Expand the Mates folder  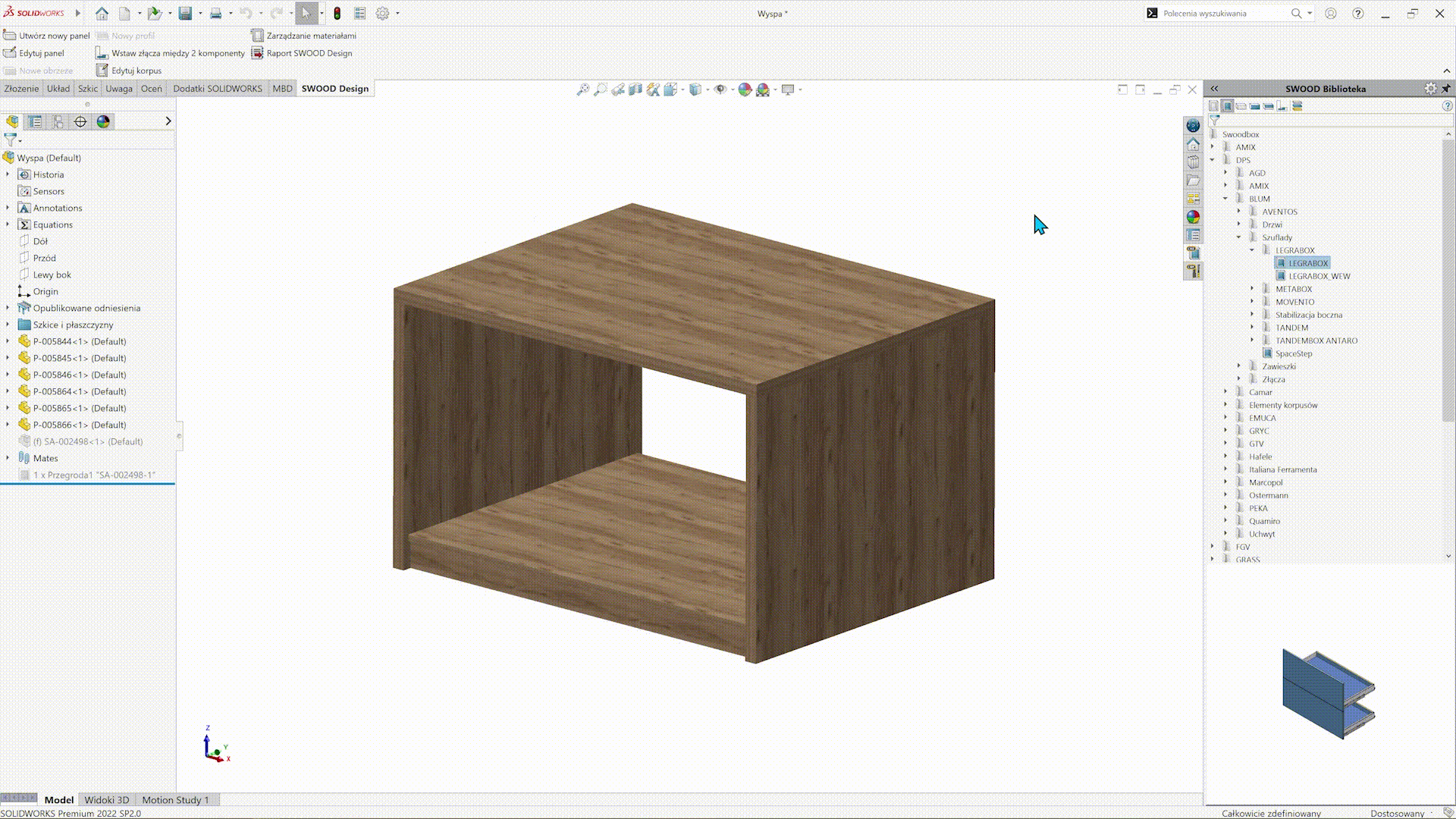pyautogui.click(x=8, y=457)
